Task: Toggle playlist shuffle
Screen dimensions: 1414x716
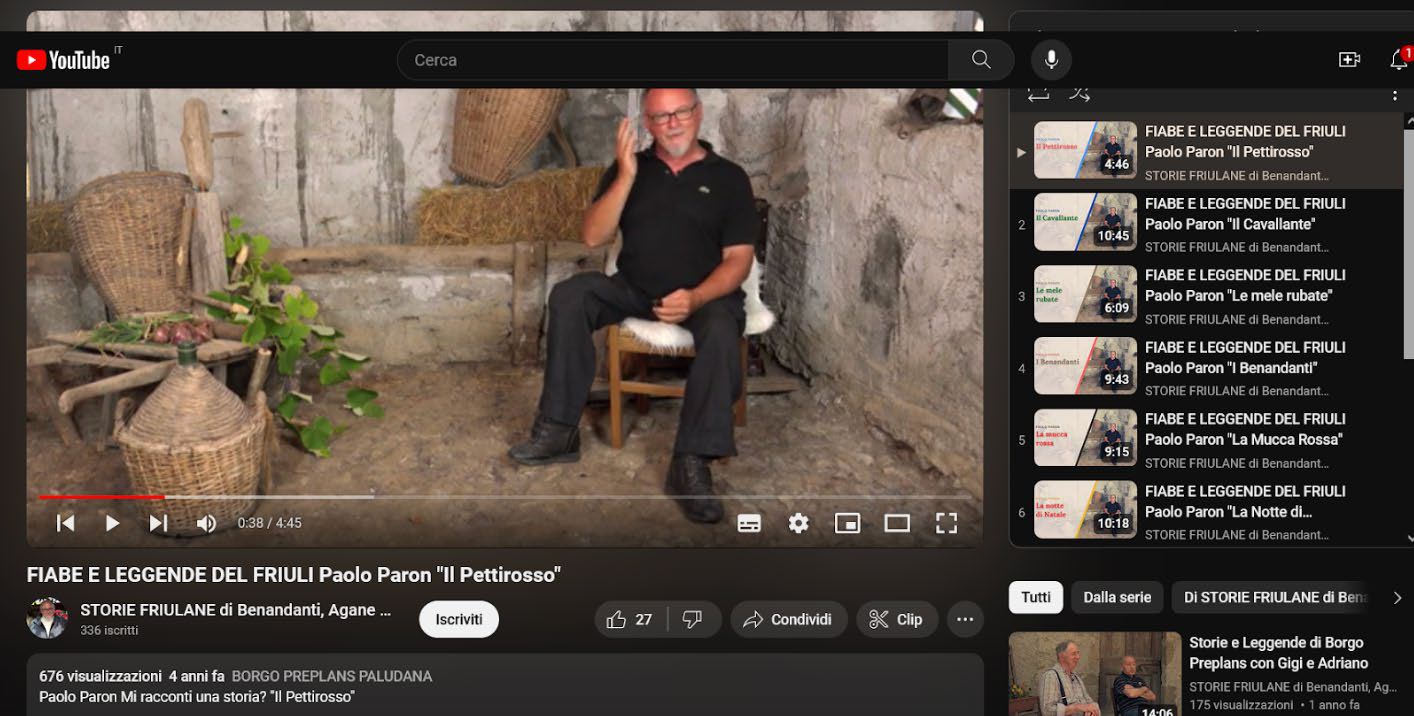Action: 1079,94
